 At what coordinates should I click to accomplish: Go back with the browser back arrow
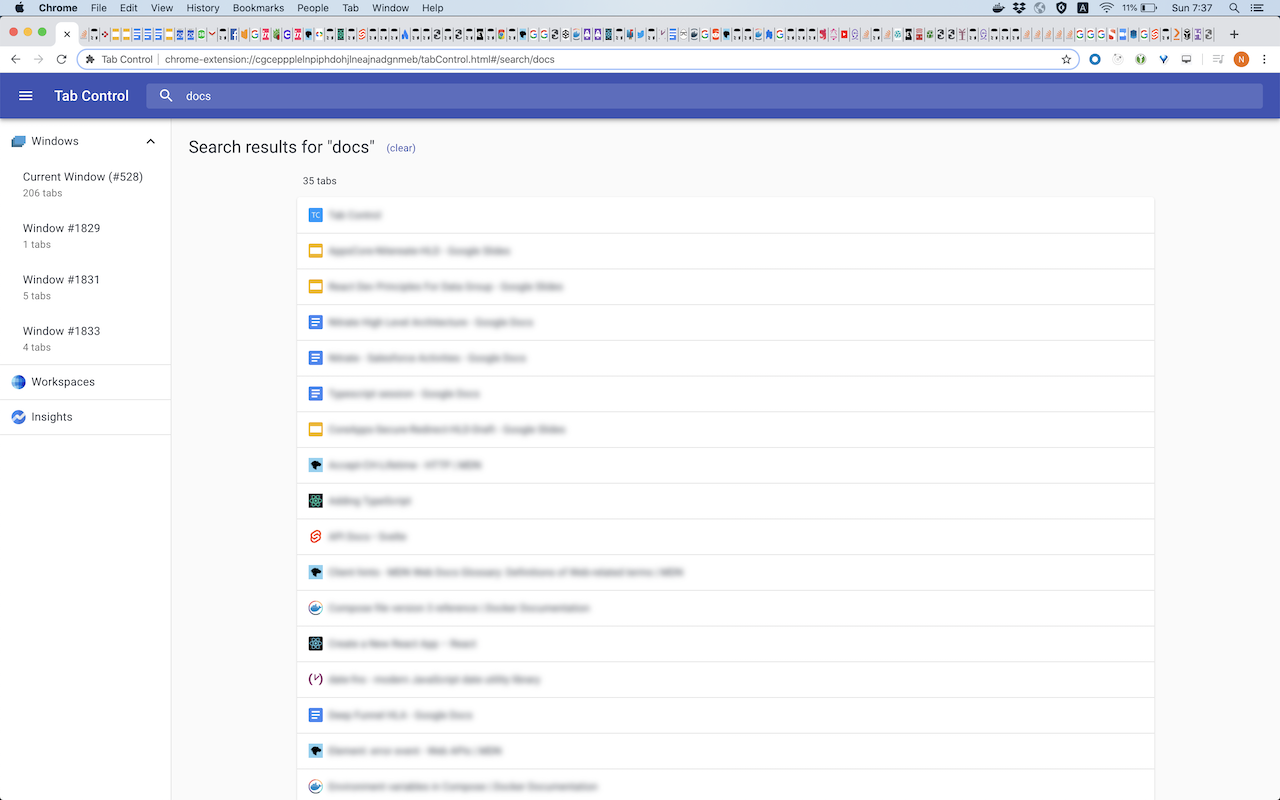[16, 59]
